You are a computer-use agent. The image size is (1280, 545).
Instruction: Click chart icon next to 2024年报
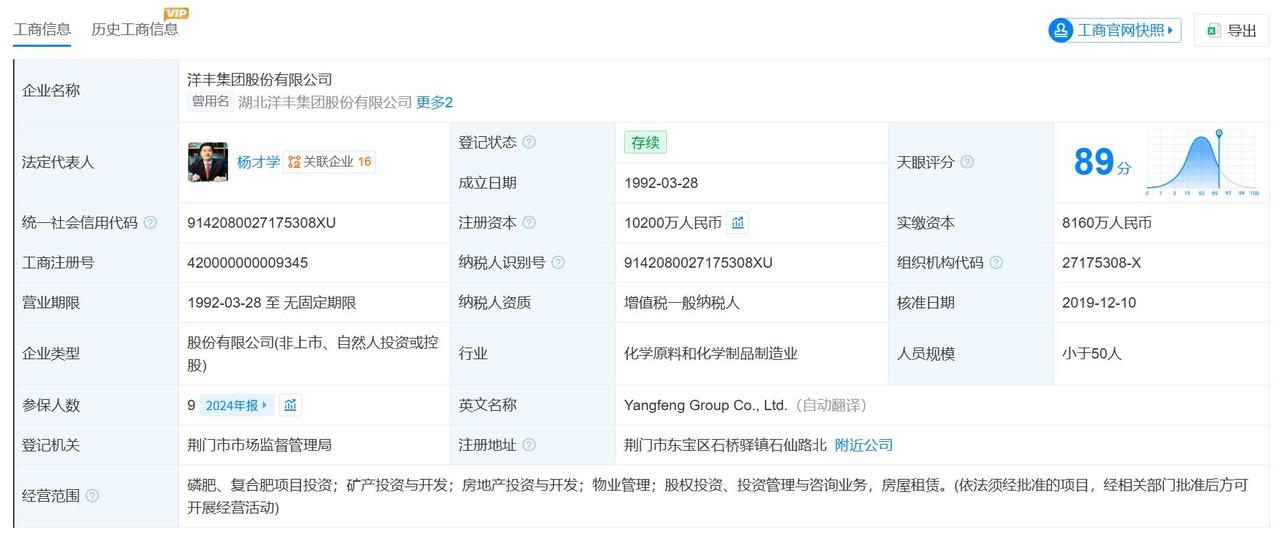(x=290, y=405)
